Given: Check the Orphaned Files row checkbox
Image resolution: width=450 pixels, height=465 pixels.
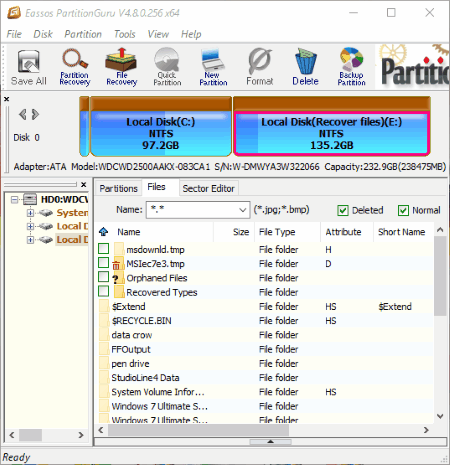Looking at the screenshot, I should [104, 277].
